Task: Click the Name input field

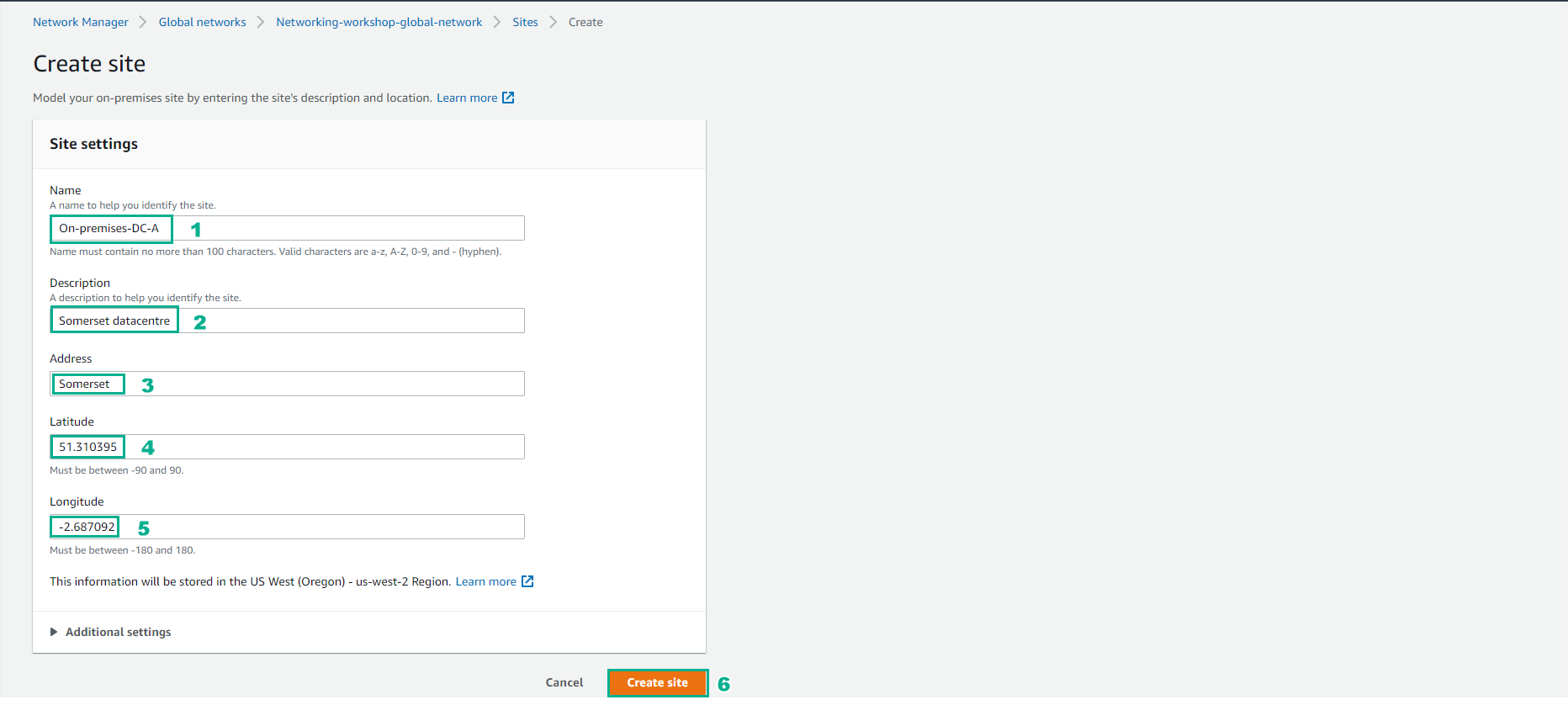Action: (x=287, y=228)
